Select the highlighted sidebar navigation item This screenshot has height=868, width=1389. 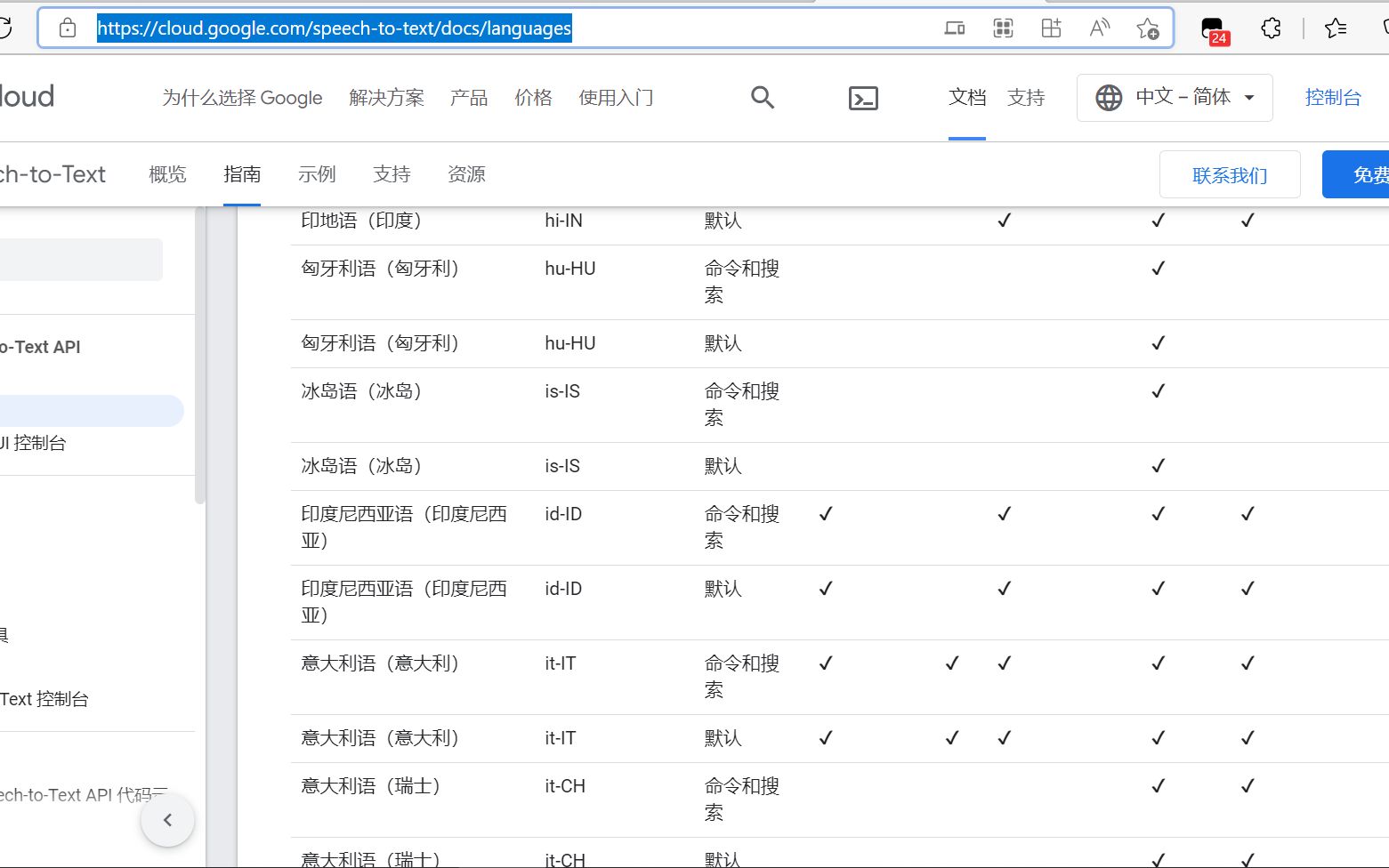pos(92,411)
